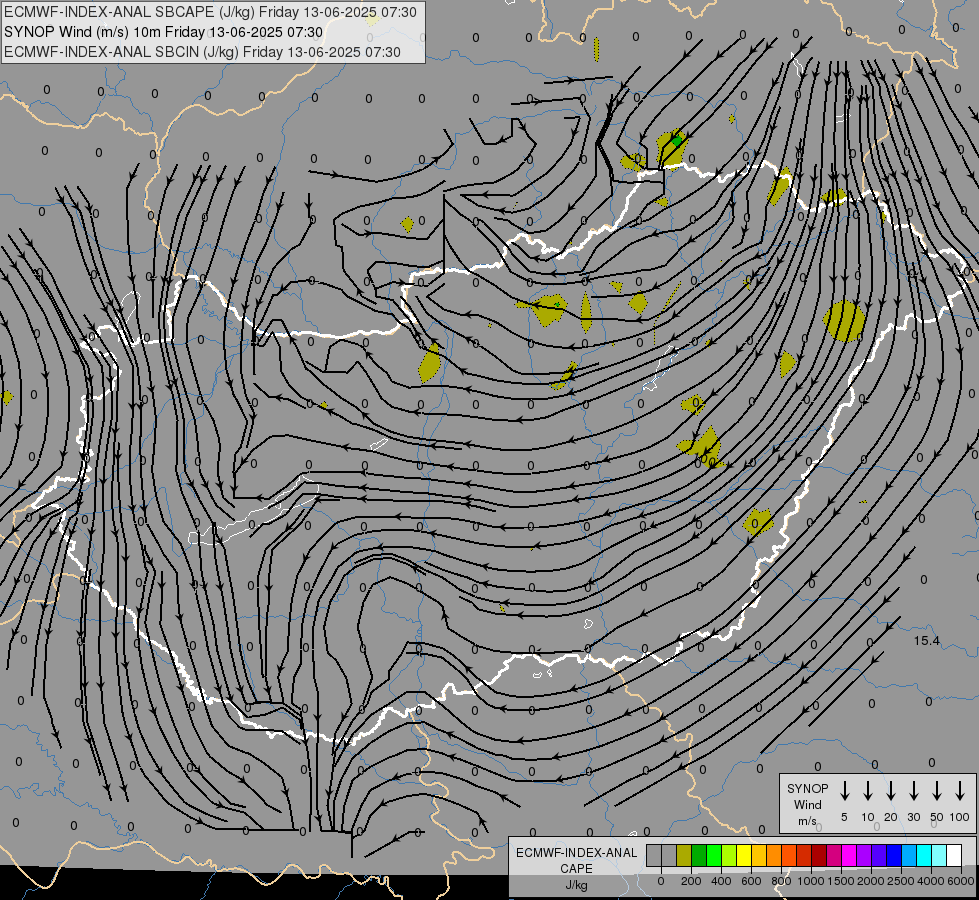Click the '10' speed label in the wind legend
The image size is (979, 900).
pos(868,817)
